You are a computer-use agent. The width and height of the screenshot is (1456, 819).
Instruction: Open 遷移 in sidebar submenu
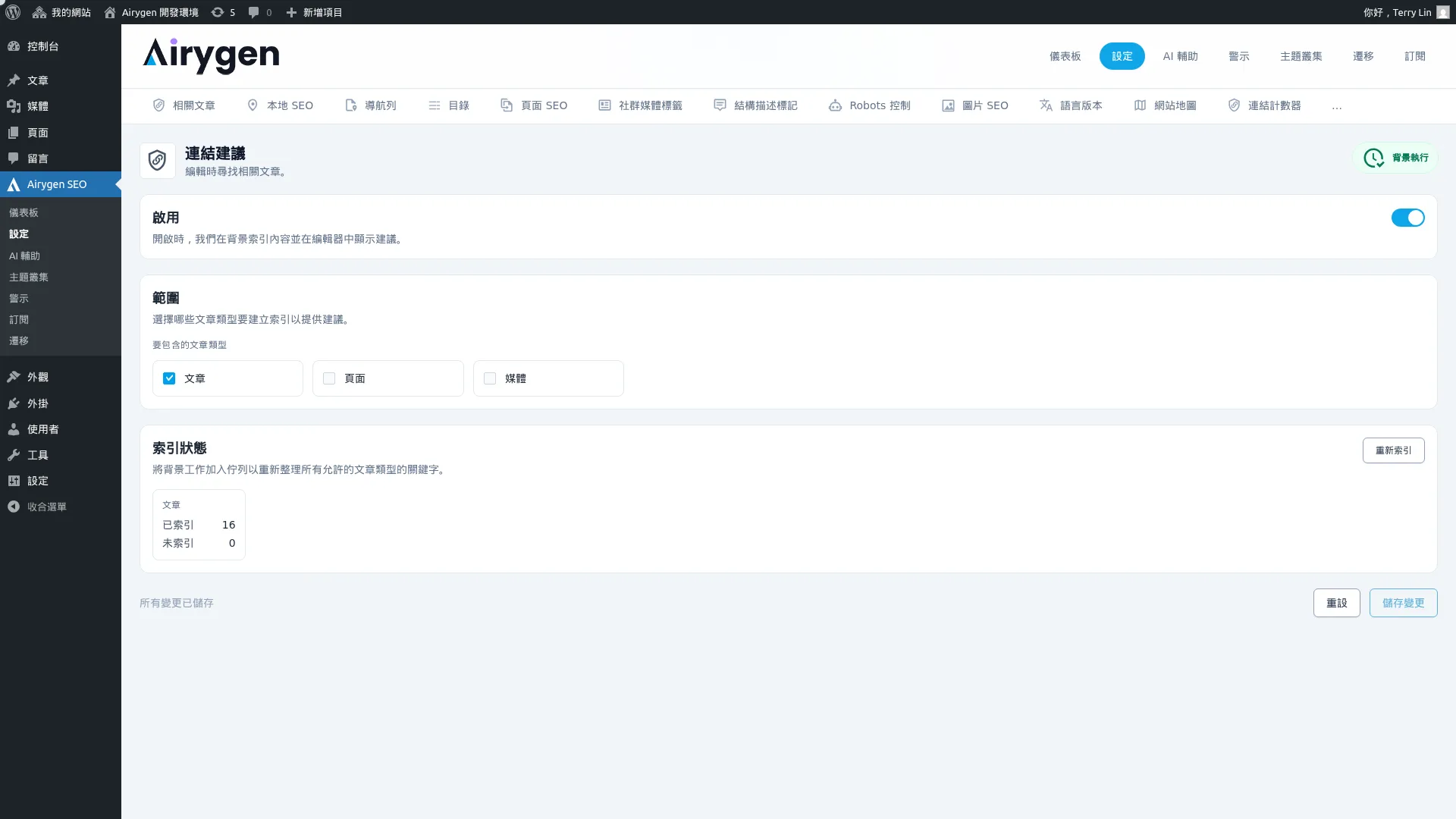point(19,341)
